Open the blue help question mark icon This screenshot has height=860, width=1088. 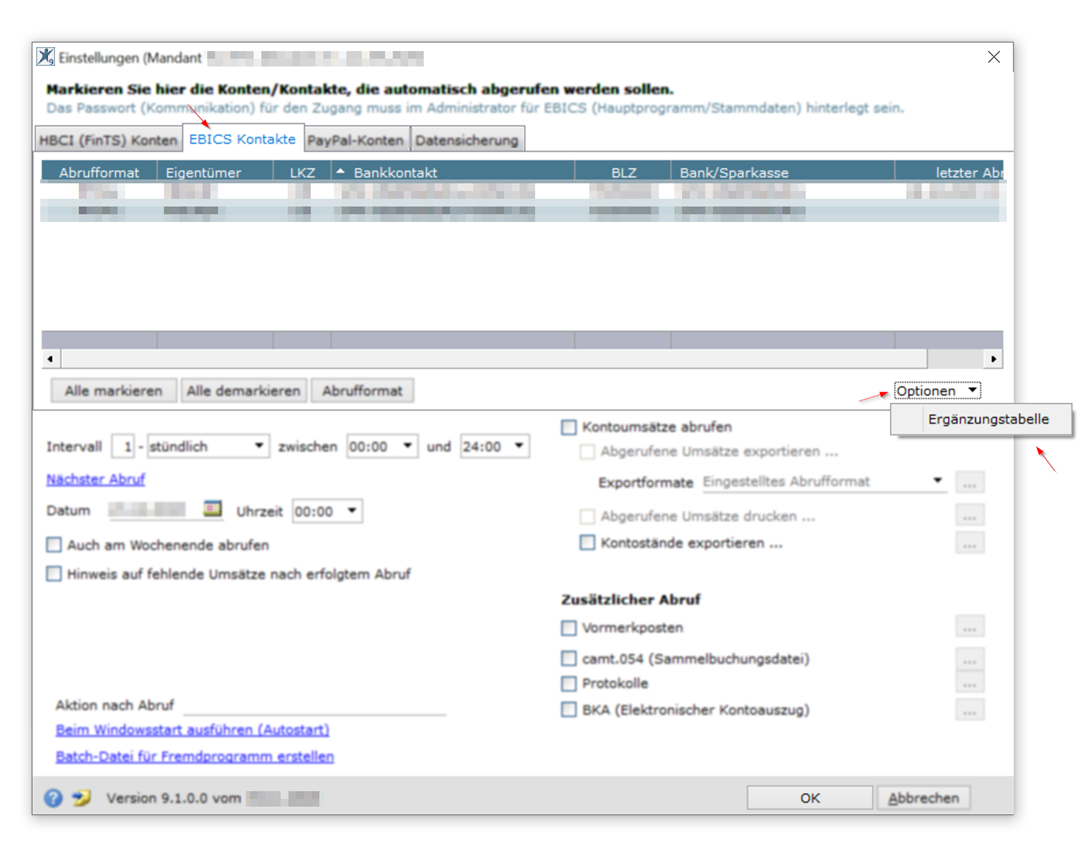pyautogui.click(x=53, y=798)
